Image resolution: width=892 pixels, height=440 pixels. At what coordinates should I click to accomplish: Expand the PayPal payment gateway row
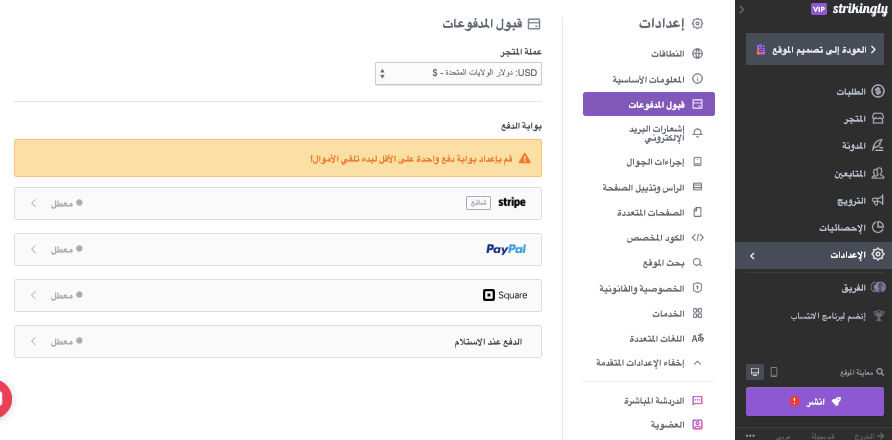tap(278, 249)
